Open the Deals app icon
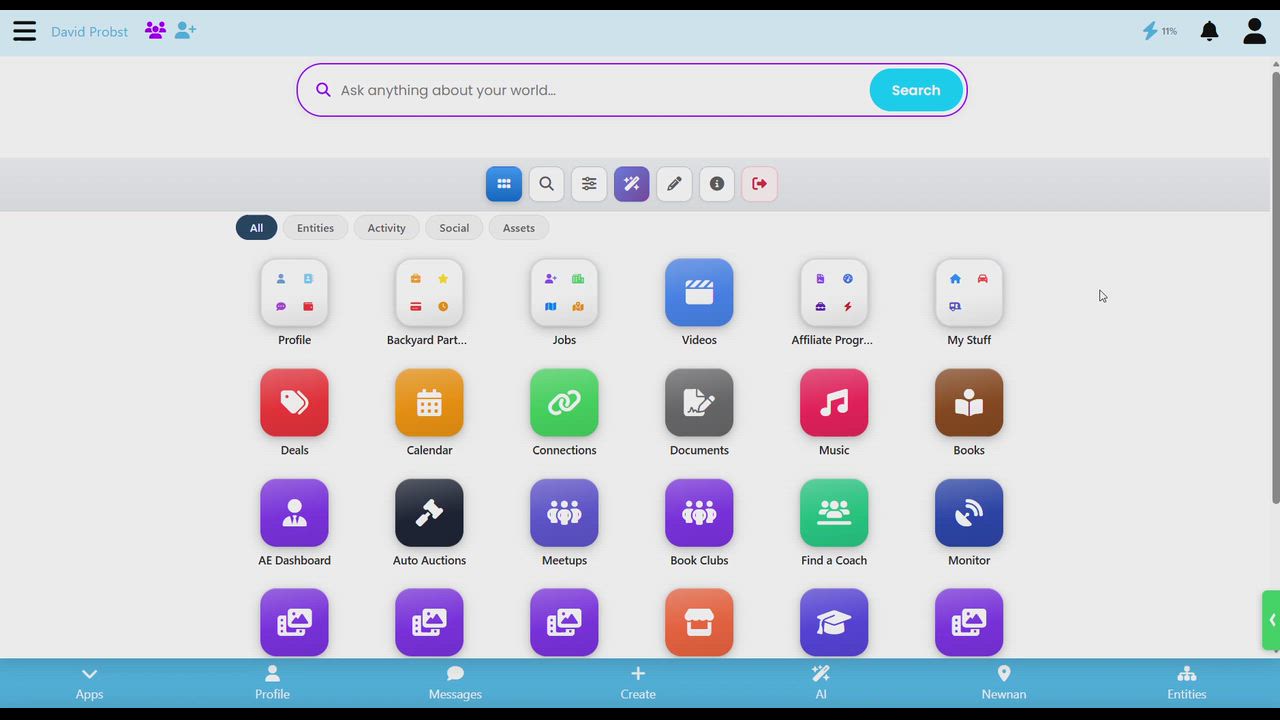Image resolution: width=1280 pixels, height=720 pixels. [x=294, y=403]
